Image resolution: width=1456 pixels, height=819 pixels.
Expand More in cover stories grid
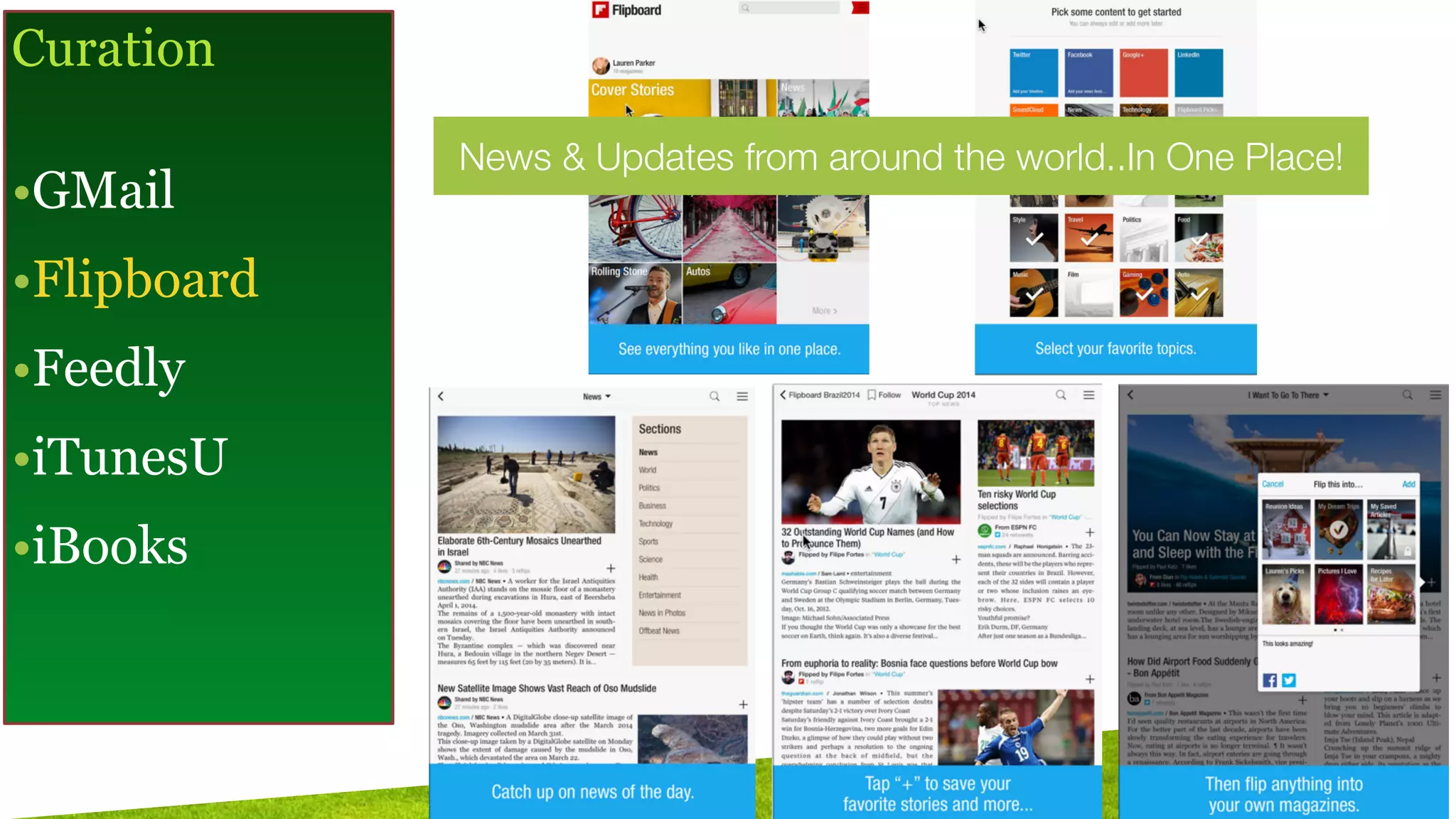(x=825, y=311)
